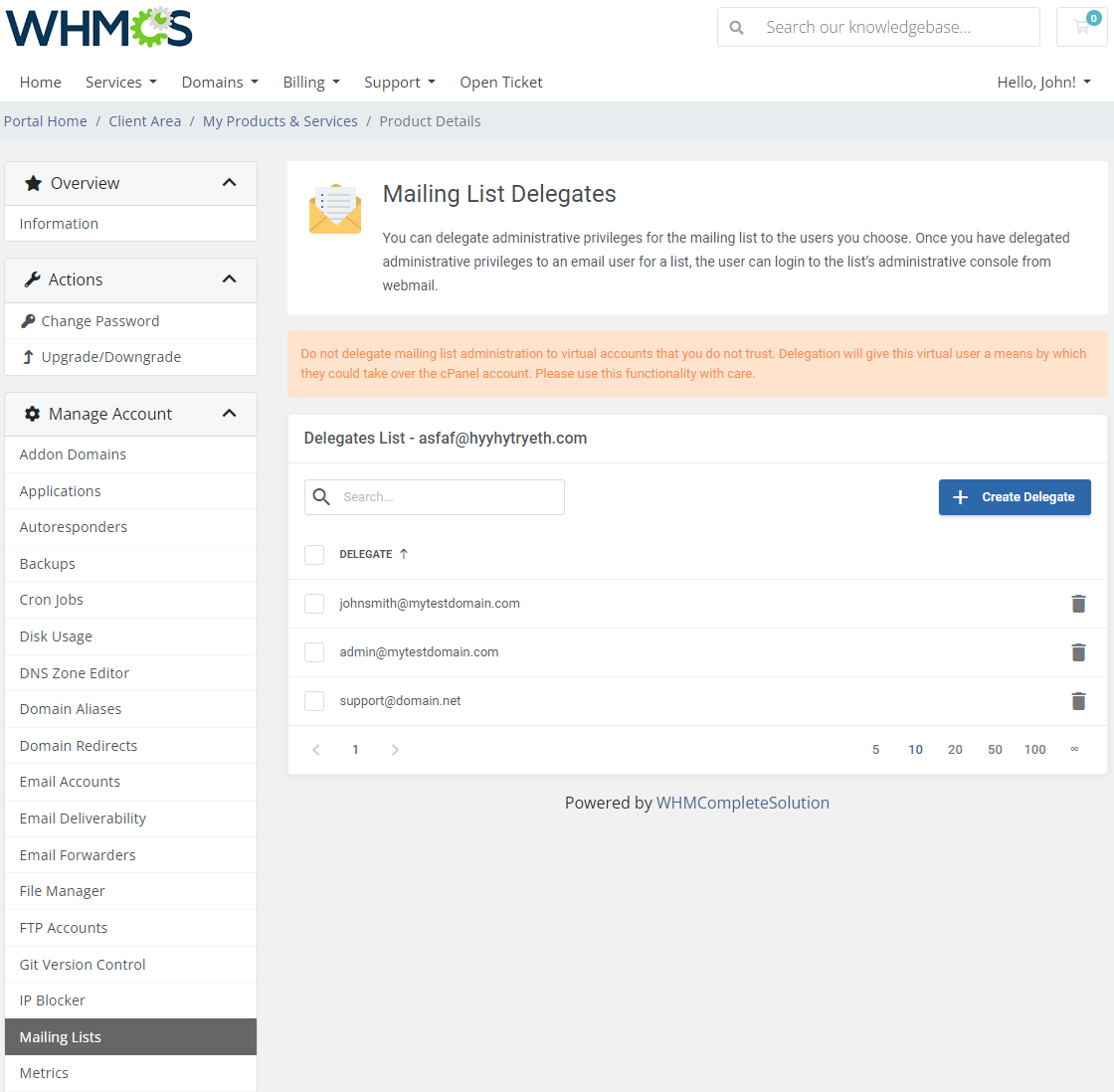This screenshot has width=1114, height=1092.
Task: Open Email Forwarders in sidebar
Action: tap(130, 855)
